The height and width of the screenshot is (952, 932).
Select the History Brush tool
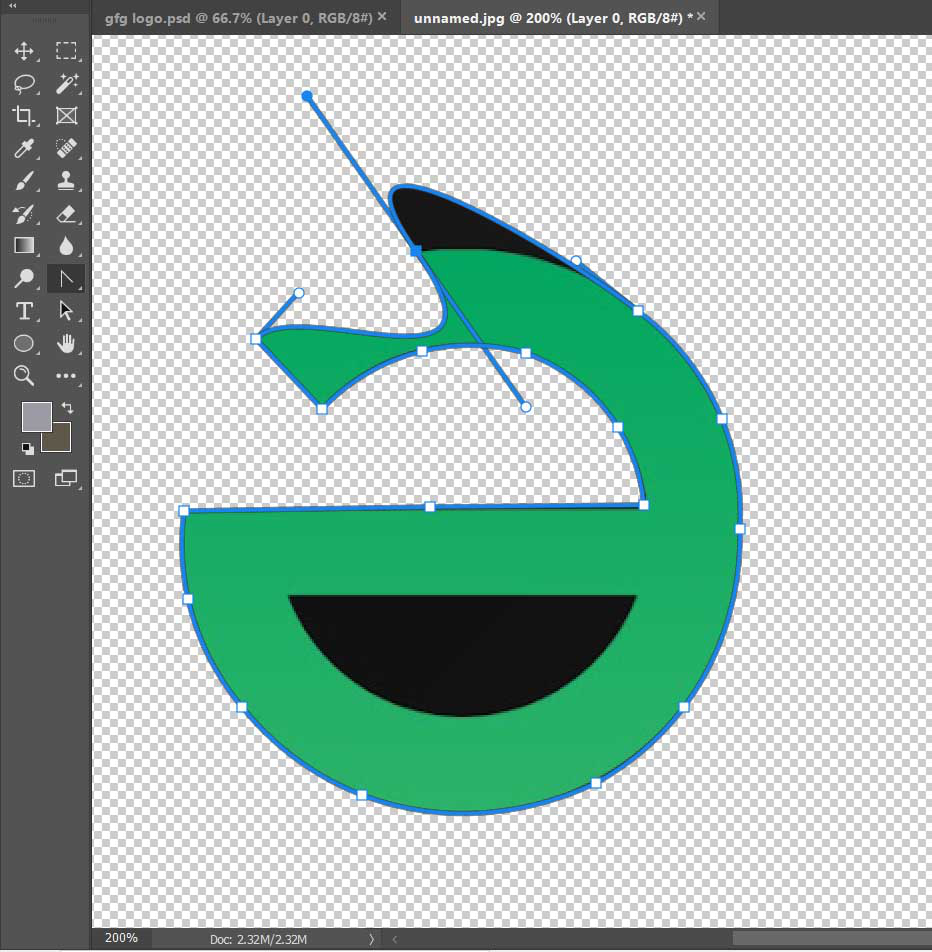click(24, 214)
